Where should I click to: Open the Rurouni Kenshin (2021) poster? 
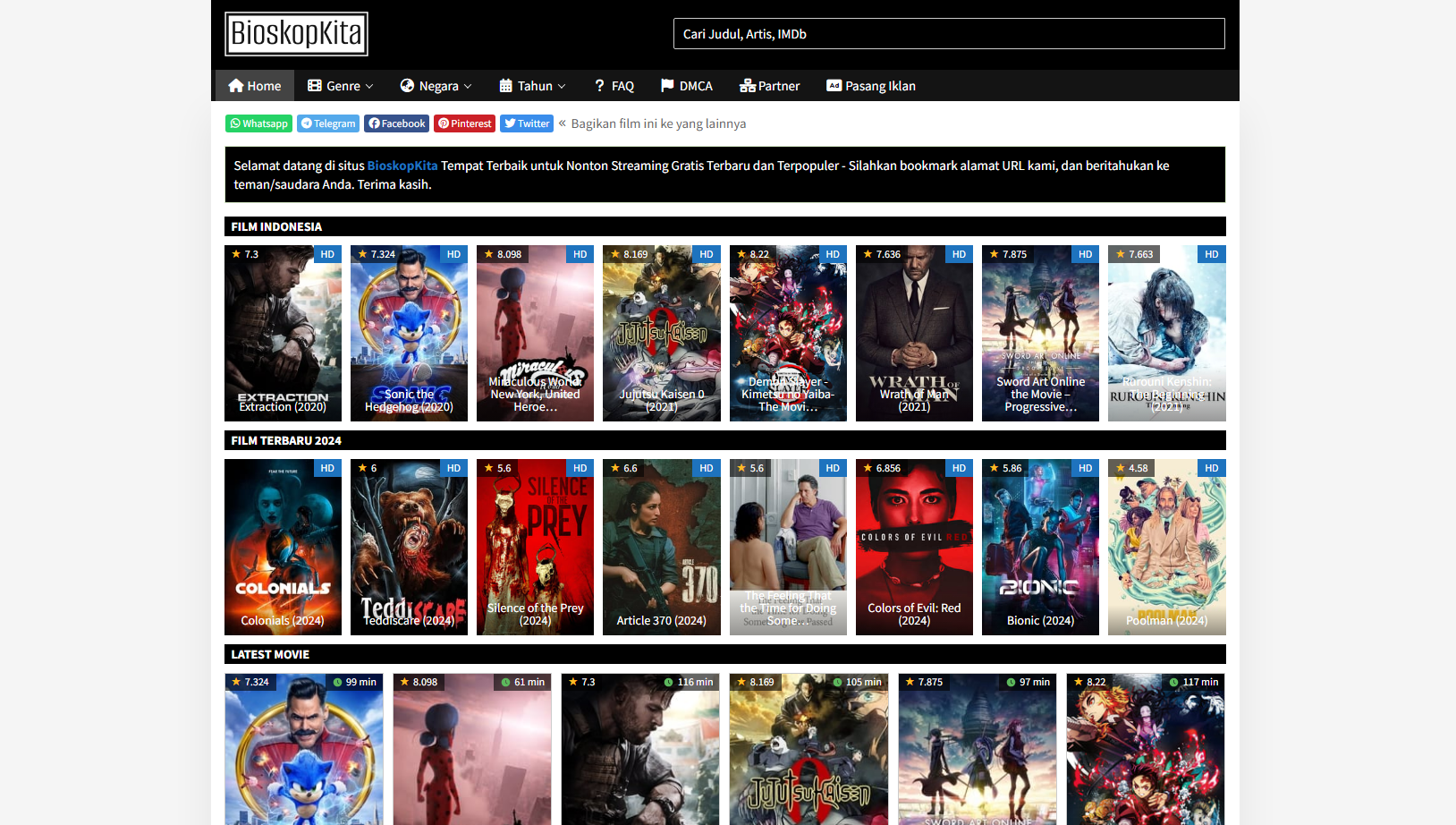pyautogui.click(x=1166, y=333)
